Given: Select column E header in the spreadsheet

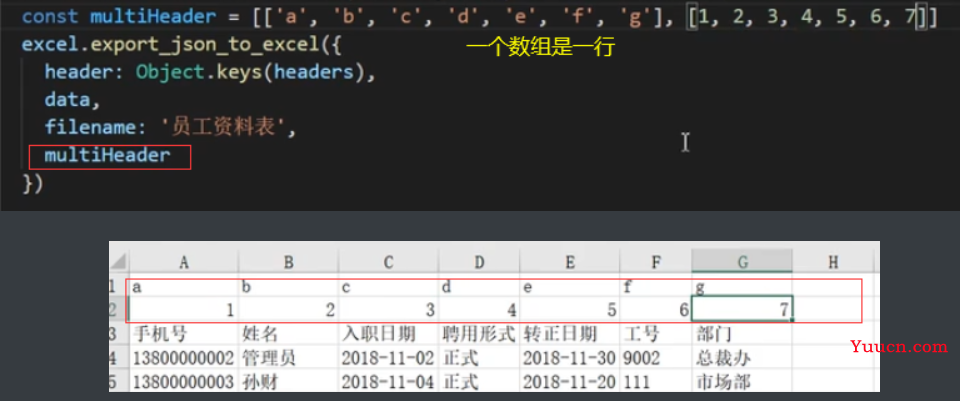Looking at the screenshot, I should click(569, 263).
